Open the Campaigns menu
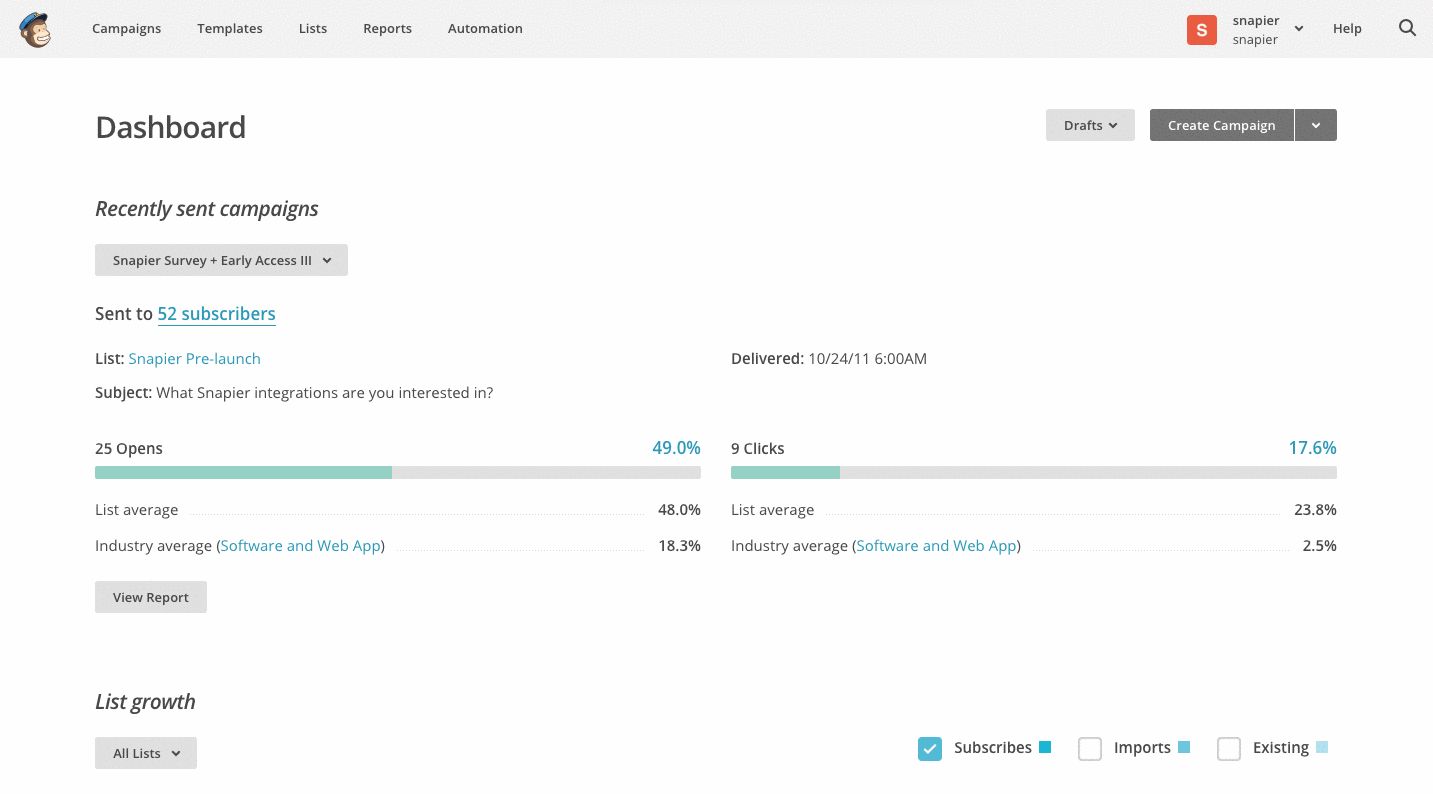The image size is (1433, 794). 126,28
